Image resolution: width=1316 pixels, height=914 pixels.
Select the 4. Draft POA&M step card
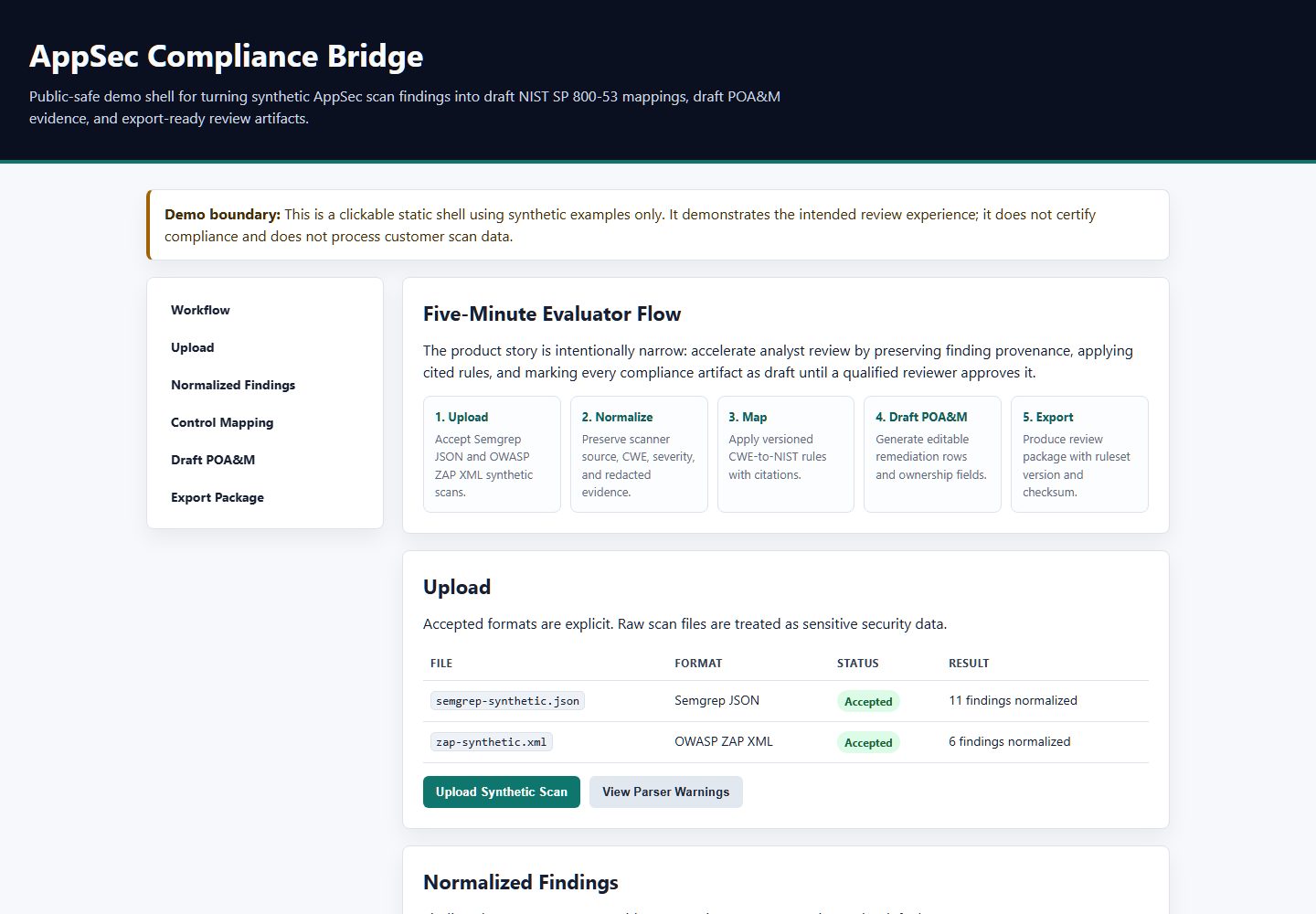coord(932,454)
